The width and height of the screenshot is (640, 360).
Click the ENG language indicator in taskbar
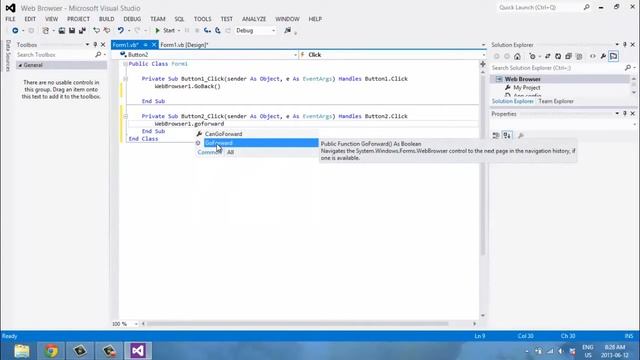coord(588,347)
